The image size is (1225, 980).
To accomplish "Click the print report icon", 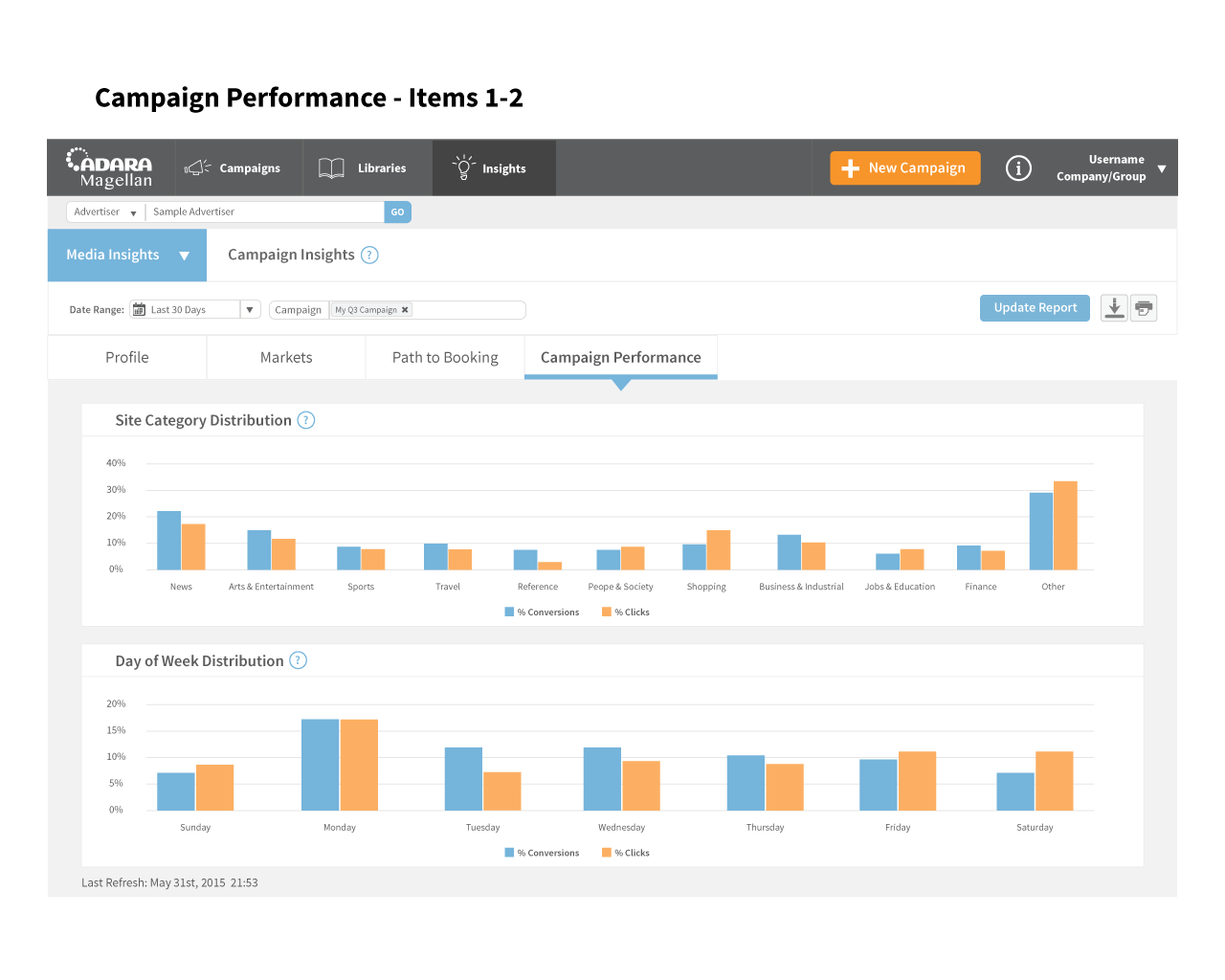I will (x=1144, y=308).
